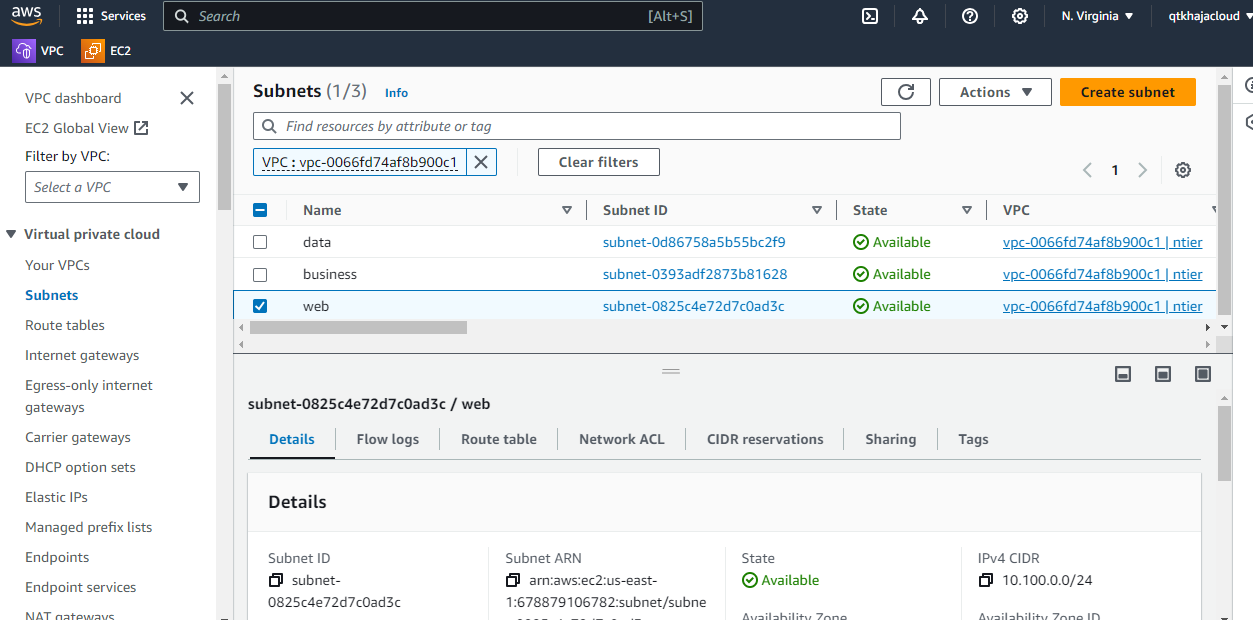Screen dimensions: 1253x620
Task: Refresh the subnets list
Action: pos(905,91)
